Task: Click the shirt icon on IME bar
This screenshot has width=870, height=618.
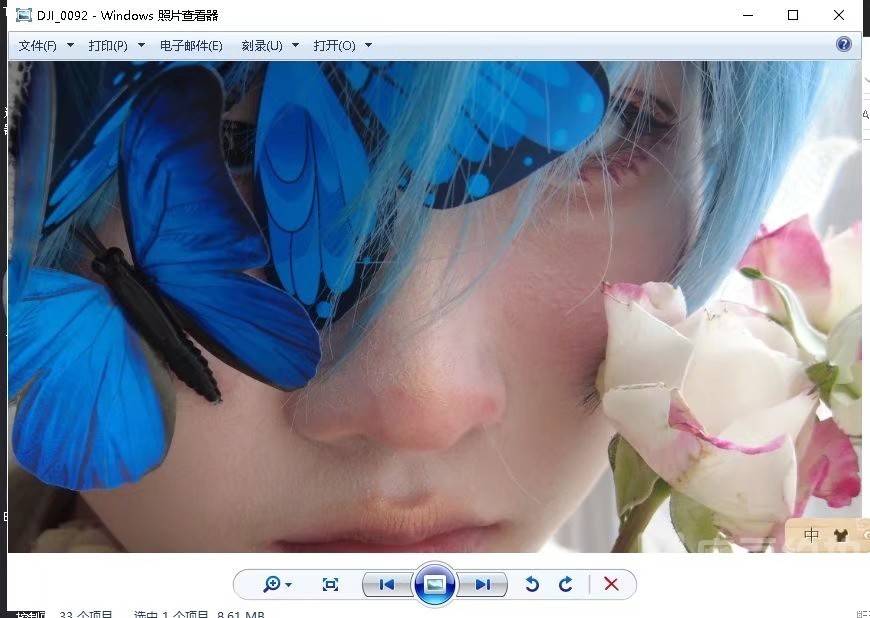Action: click(841, 535)
